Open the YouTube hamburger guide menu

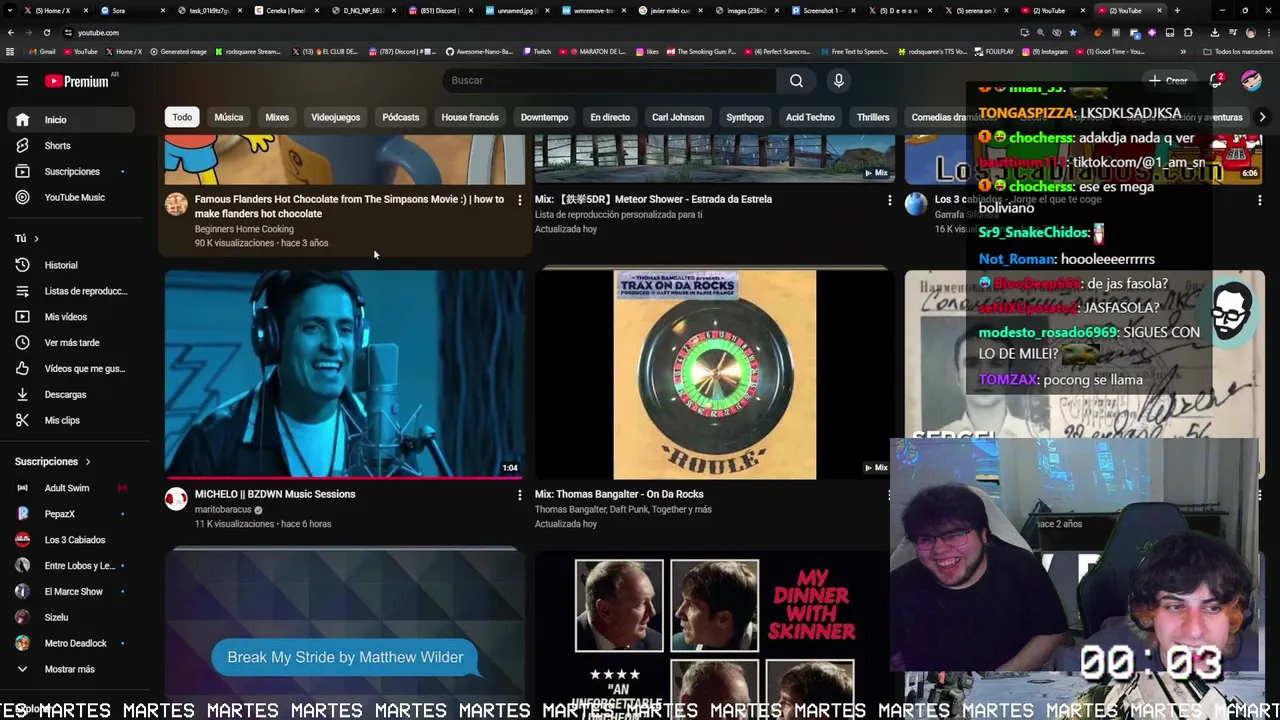pos(22,81)
